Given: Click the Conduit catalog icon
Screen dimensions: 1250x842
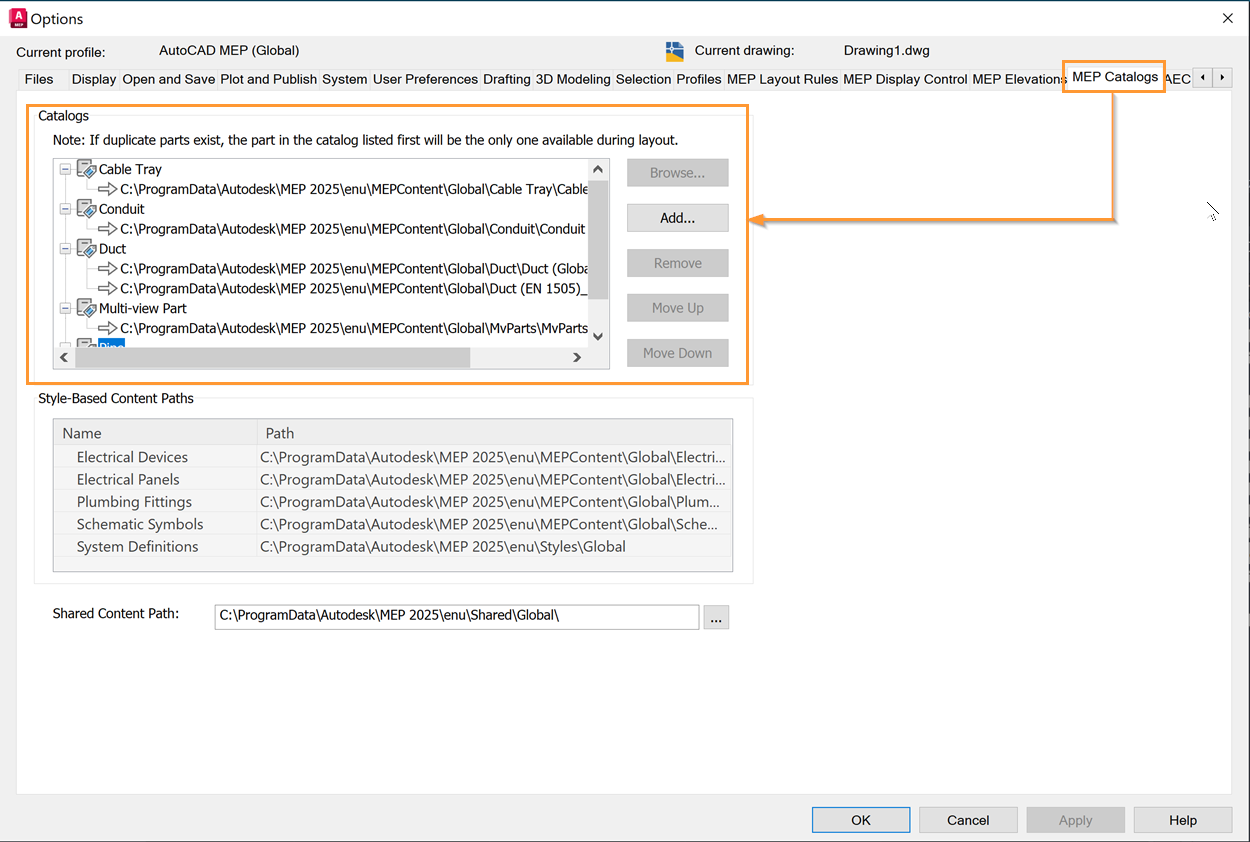Looking at the screenshot, I should point(86,209).
